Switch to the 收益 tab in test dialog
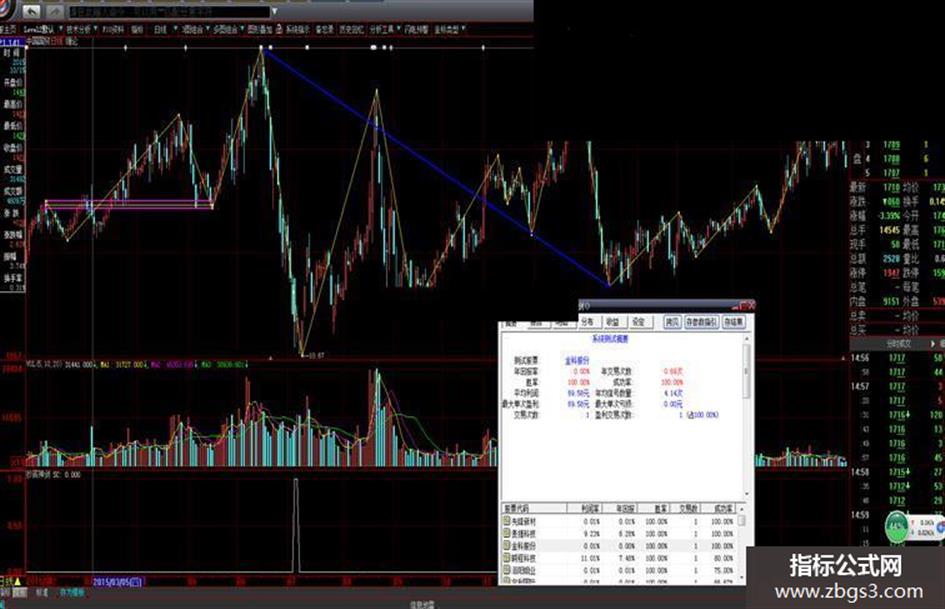The image size is (945, 609). pyautogui.click(x=613, y=322)
